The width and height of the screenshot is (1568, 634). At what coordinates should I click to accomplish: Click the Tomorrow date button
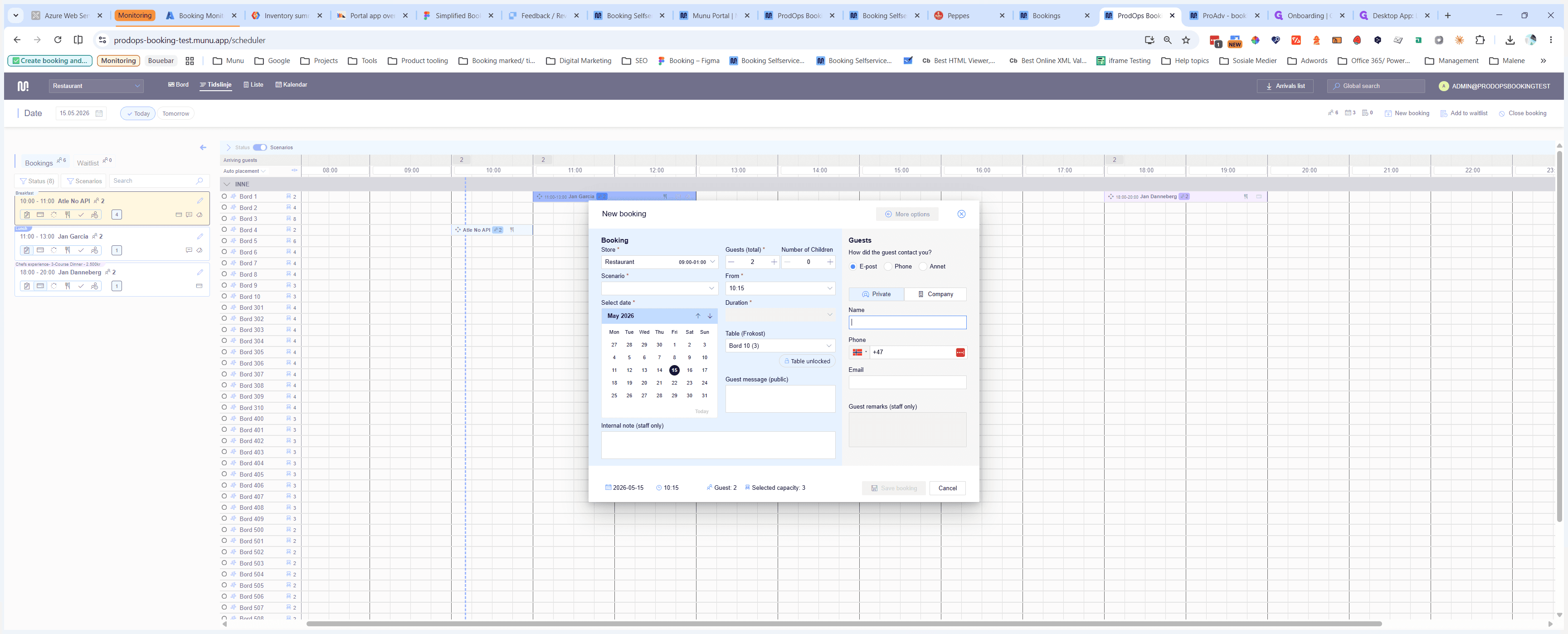pyautogui.click(x=175, y=114)
